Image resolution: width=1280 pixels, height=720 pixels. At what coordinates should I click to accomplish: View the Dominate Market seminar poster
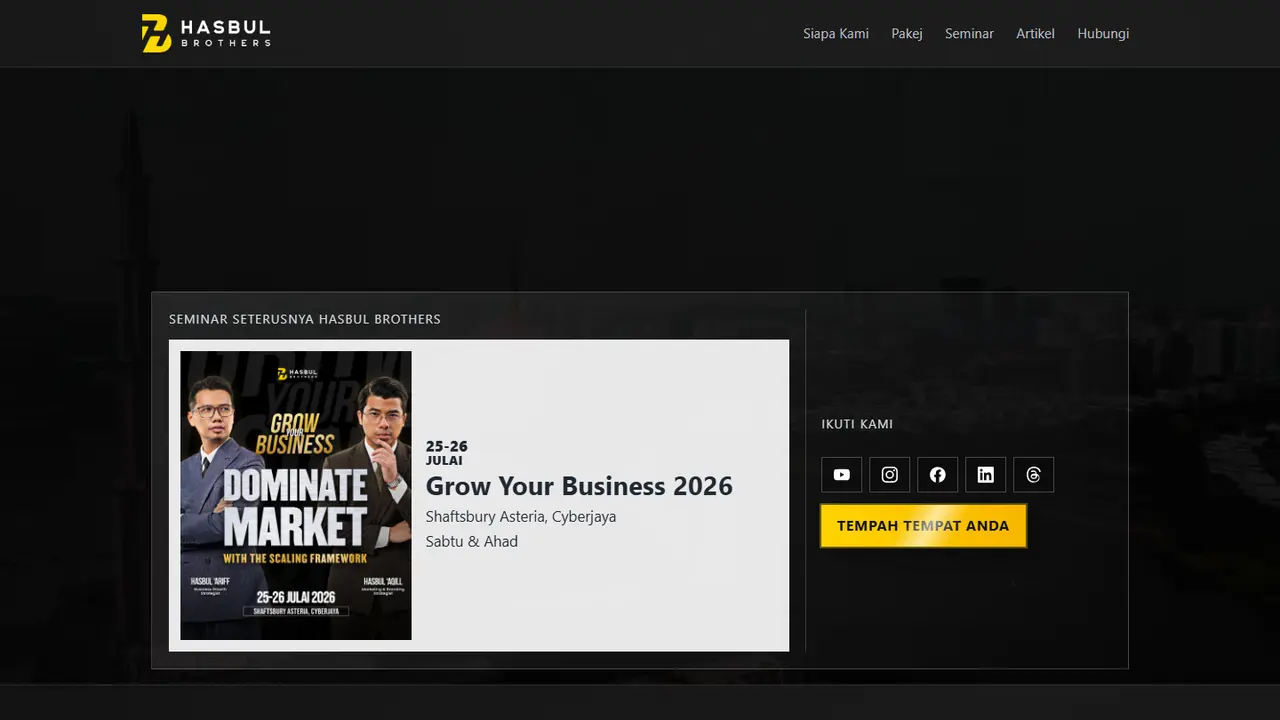[x=296, y=495]
